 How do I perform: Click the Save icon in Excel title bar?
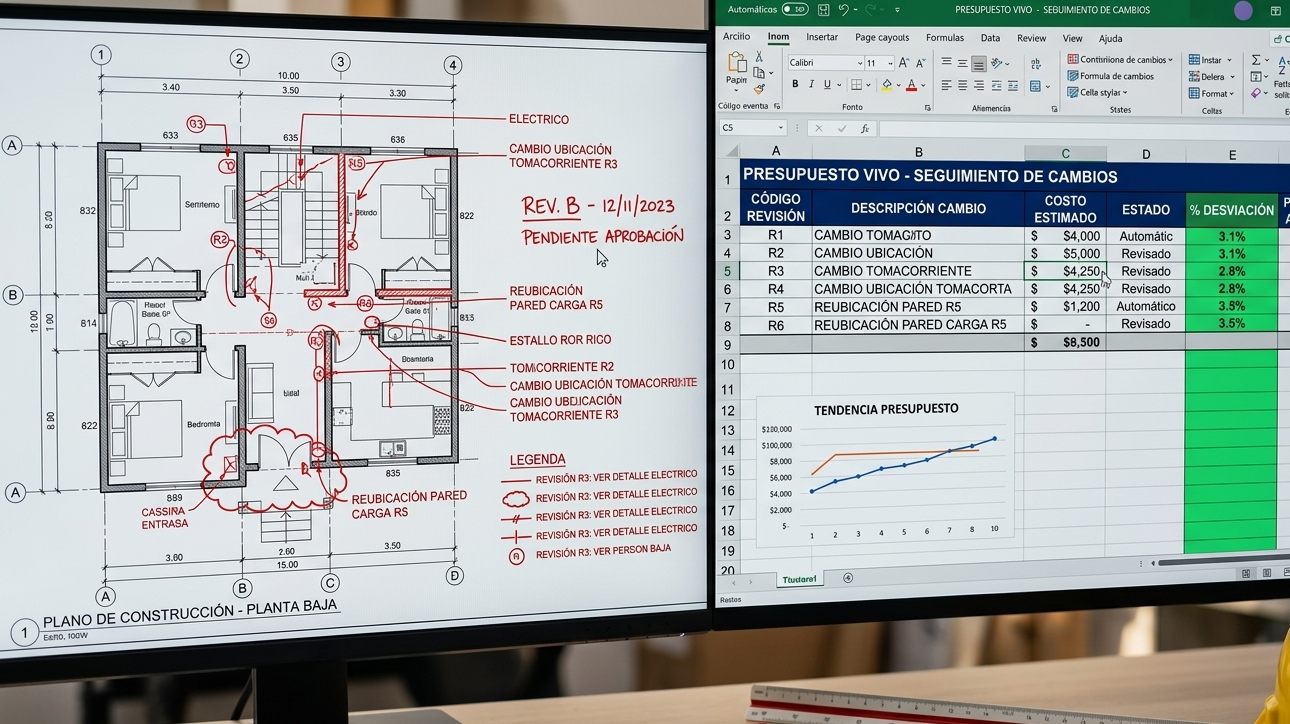pyautogui.click(x=824, y=10)
